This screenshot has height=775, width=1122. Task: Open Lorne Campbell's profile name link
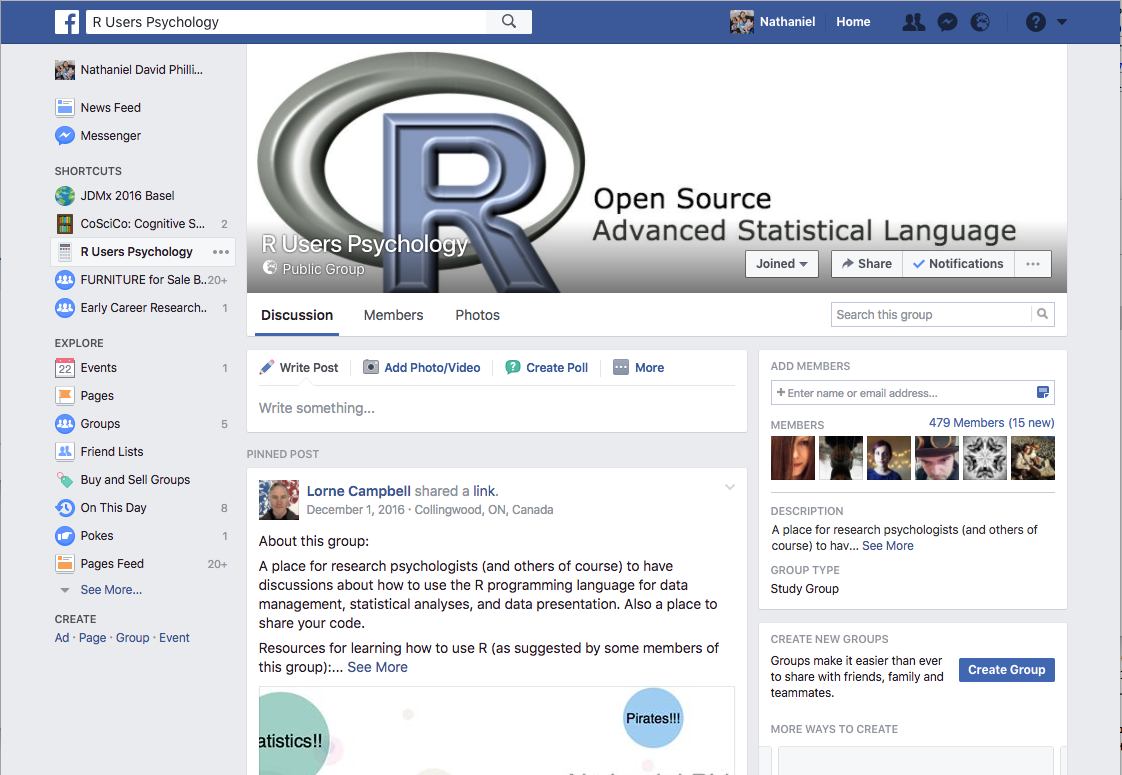[x=358, y=491]
